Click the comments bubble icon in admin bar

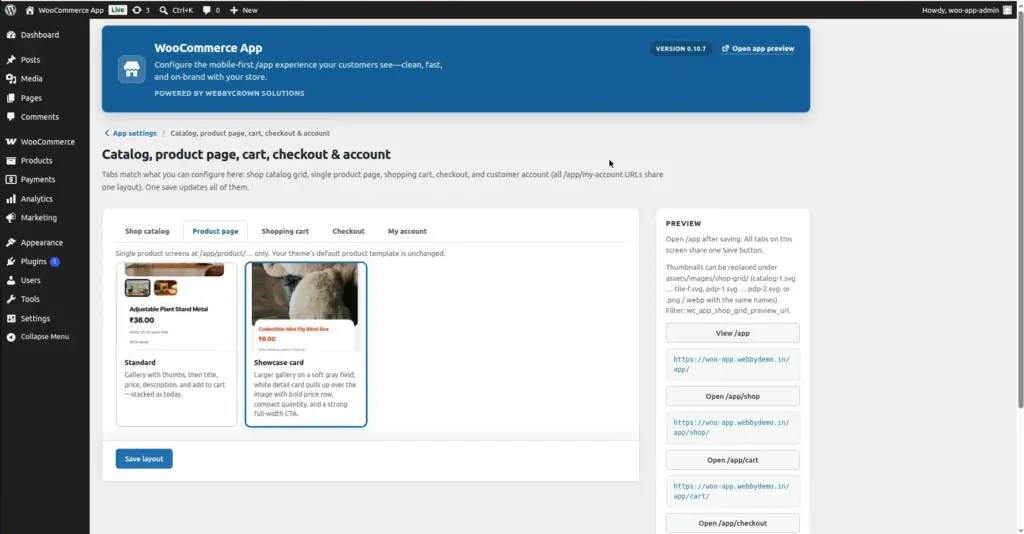tap(206, 10)
